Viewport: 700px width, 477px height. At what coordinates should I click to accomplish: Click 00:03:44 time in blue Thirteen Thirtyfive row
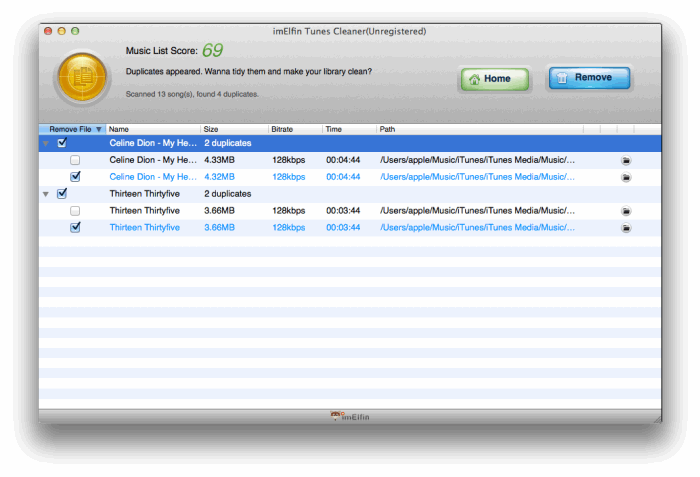click(x=343, y=227)
